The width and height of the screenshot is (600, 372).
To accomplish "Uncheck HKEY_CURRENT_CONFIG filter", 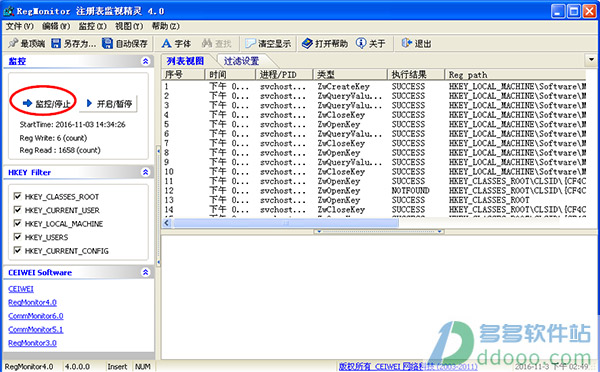I will click(17, 250).
